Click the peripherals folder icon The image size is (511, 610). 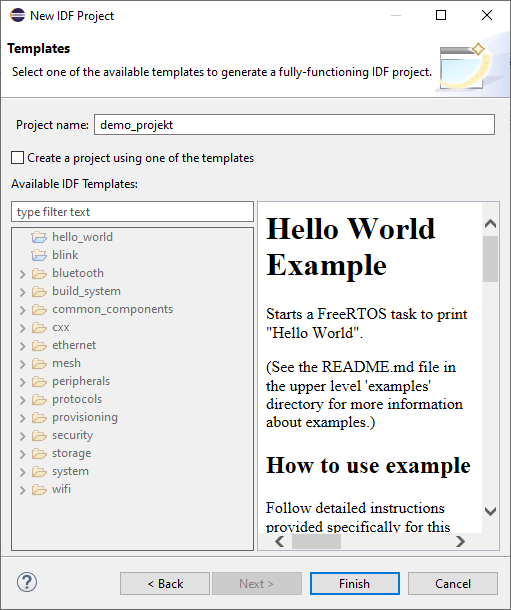point(39,381)
